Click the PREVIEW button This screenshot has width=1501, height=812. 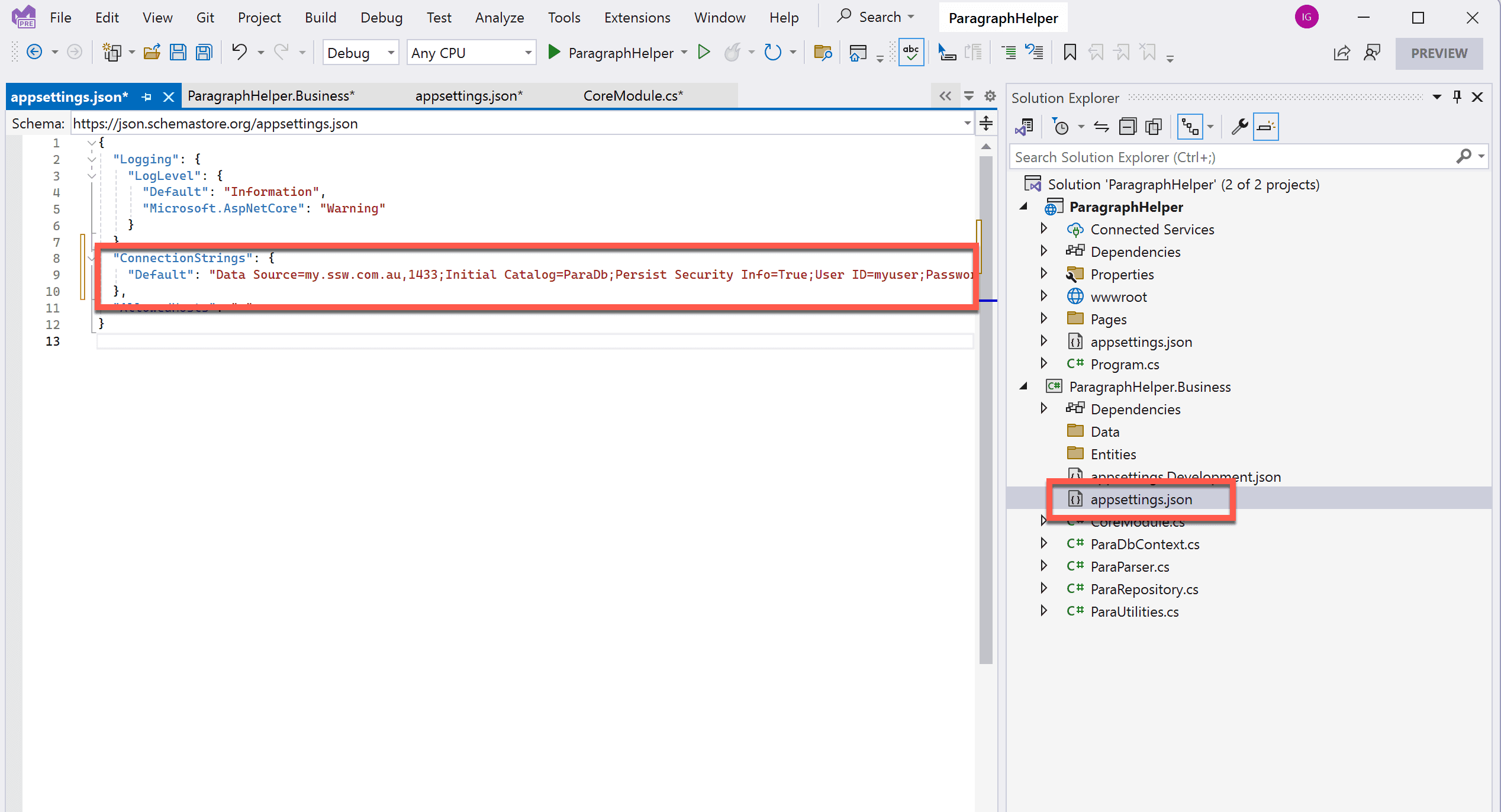(x=1439, y=53)
